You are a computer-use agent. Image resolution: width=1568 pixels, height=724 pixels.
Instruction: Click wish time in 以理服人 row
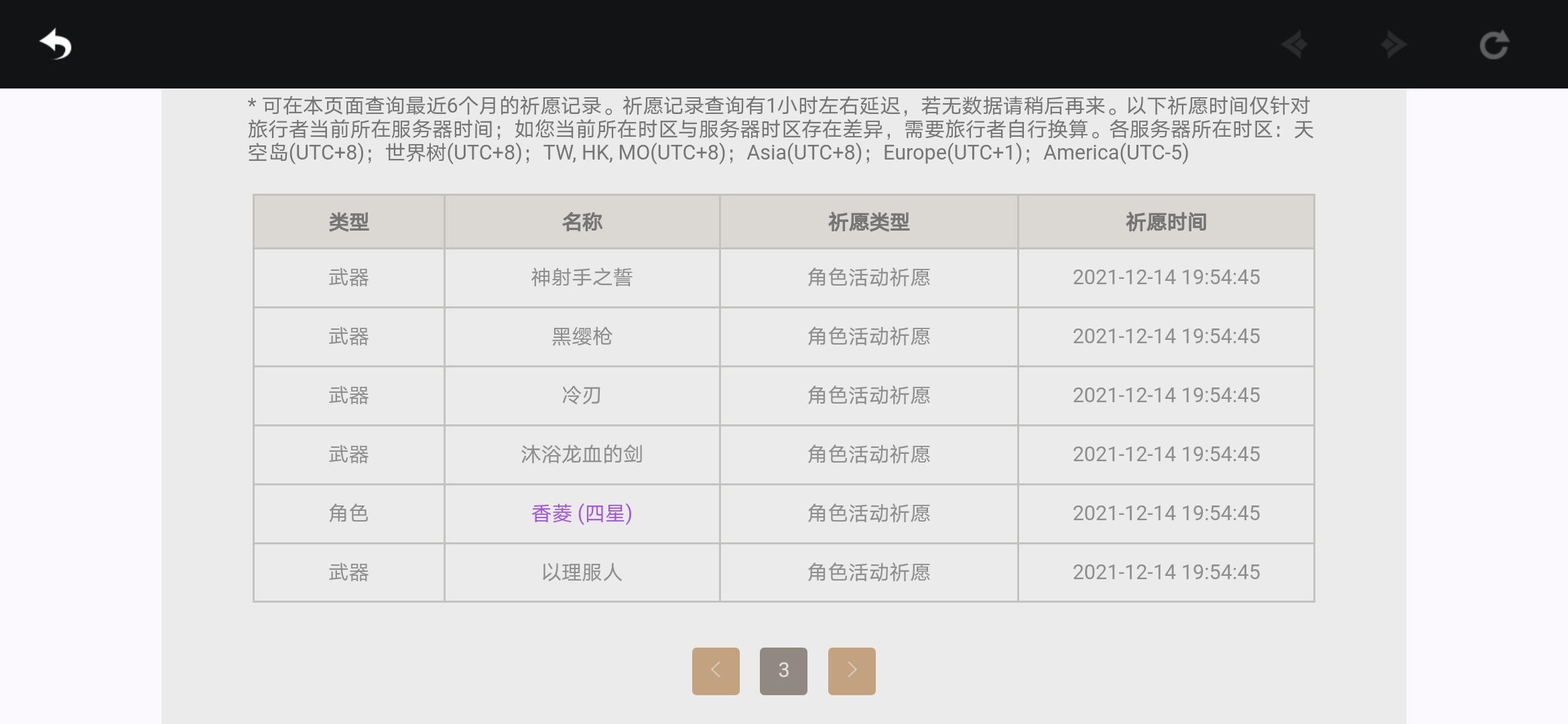click(1166, 572)
